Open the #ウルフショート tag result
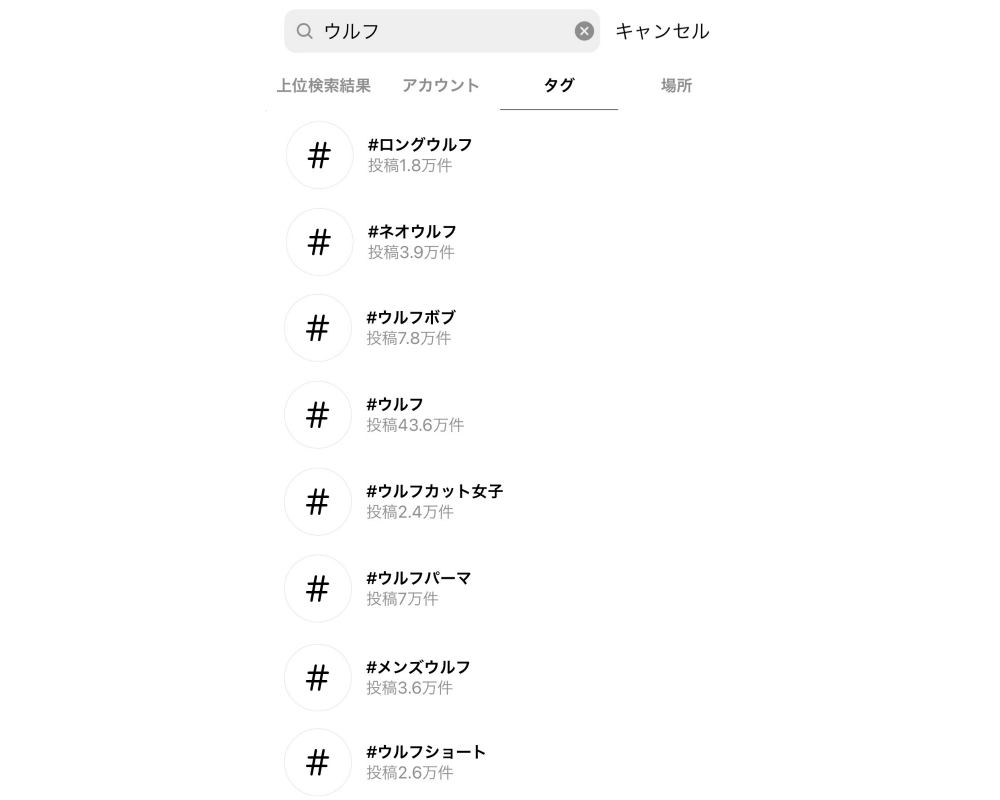Image resolution: width=1000 pixels, height=800 pixels. (497, 762)
